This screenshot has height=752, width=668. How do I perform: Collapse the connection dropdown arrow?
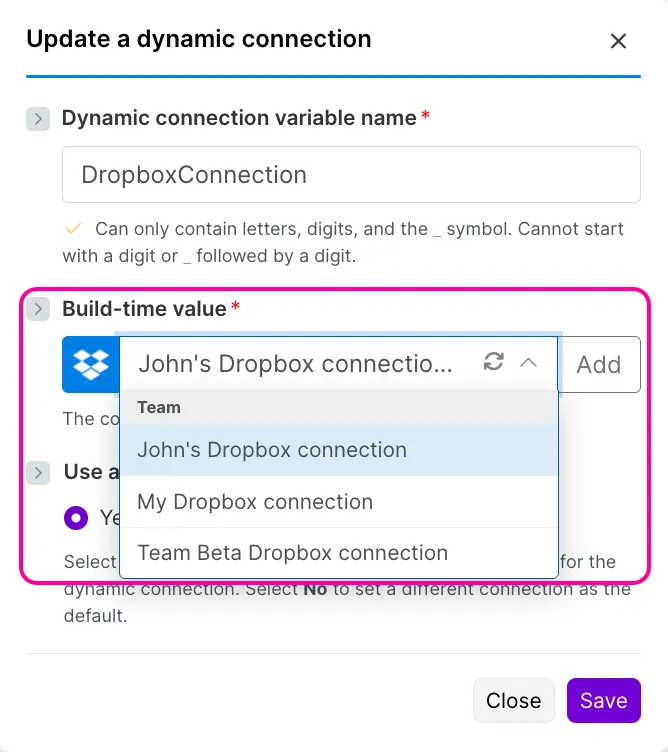coord(528,363)
